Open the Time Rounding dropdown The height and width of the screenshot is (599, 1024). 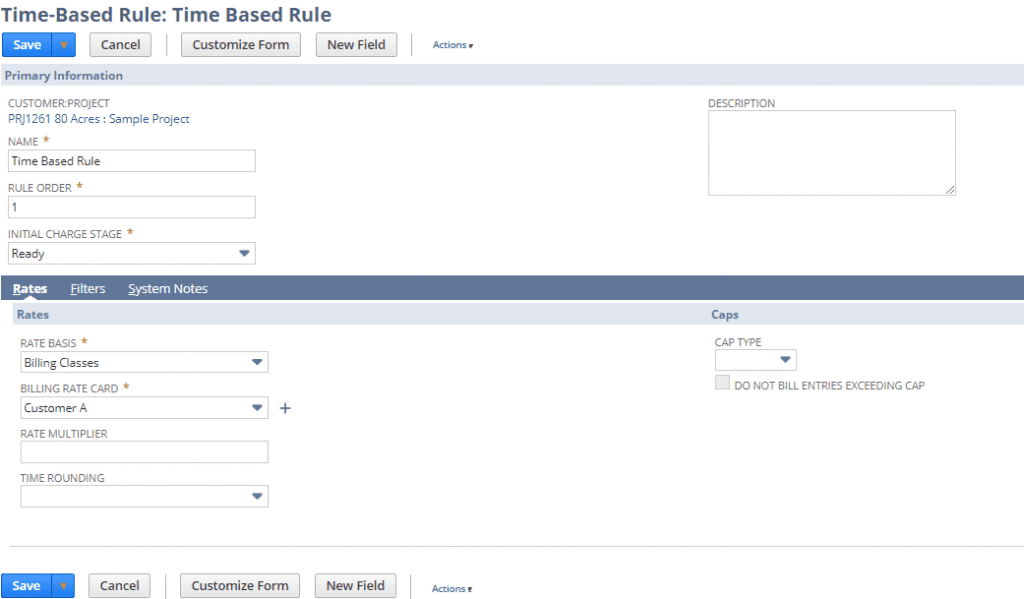(257, 496)
